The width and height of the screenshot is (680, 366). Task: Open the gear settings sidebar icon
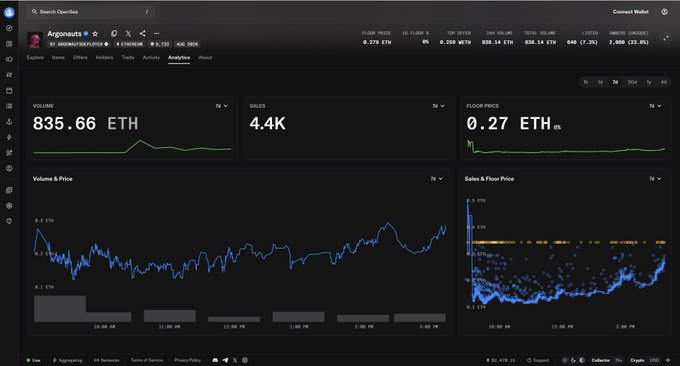pyautogui.click(x=9, y=206)
